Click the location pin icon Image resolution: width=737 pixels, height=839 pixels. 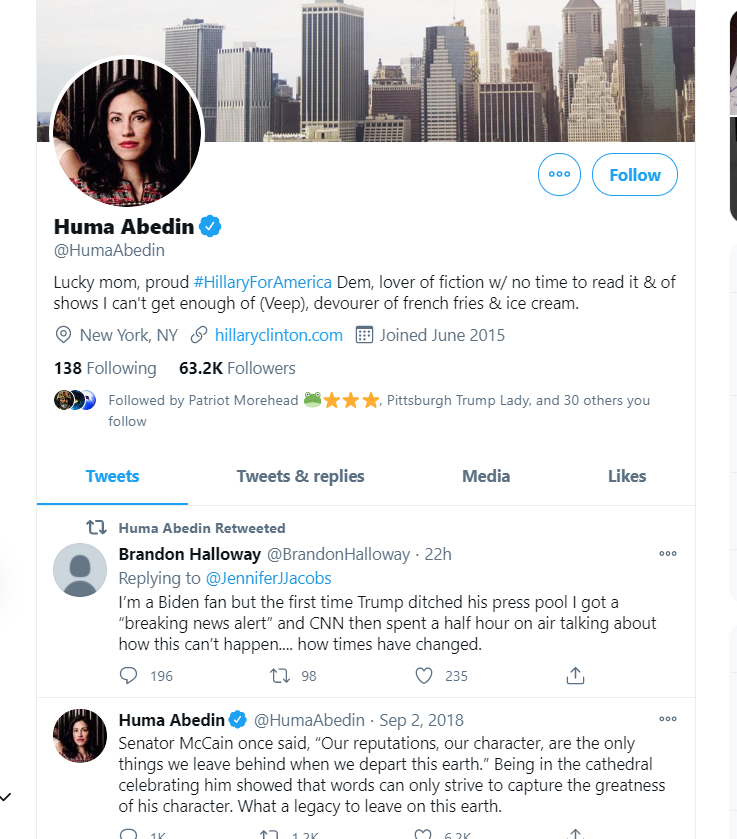pyautogui.click(x=63, y=335)
